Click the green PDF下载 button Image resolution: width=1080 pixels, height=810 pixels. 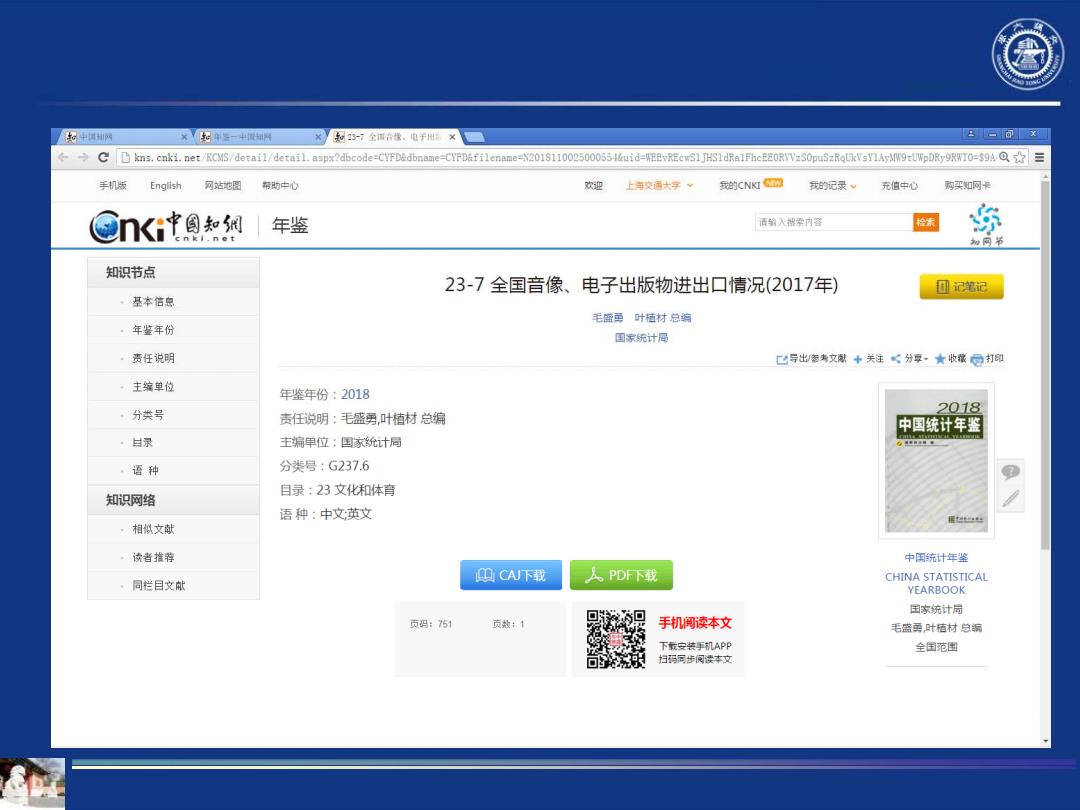tap(621, 575)
